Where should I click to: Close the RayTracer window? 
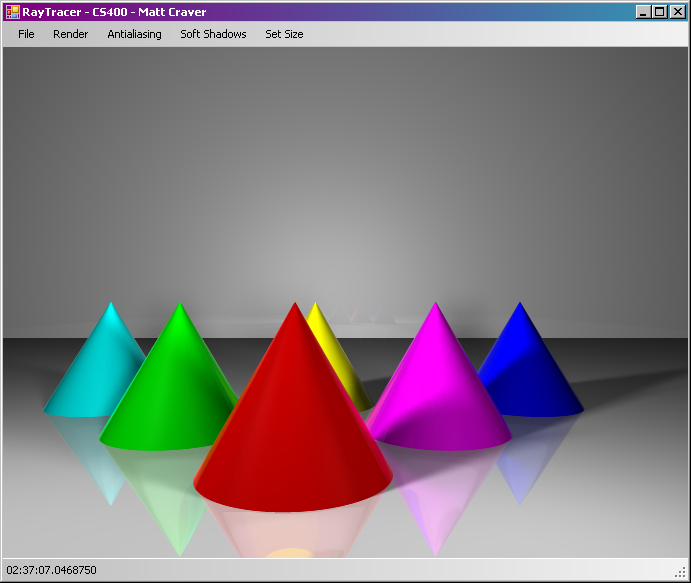[677, 12]
